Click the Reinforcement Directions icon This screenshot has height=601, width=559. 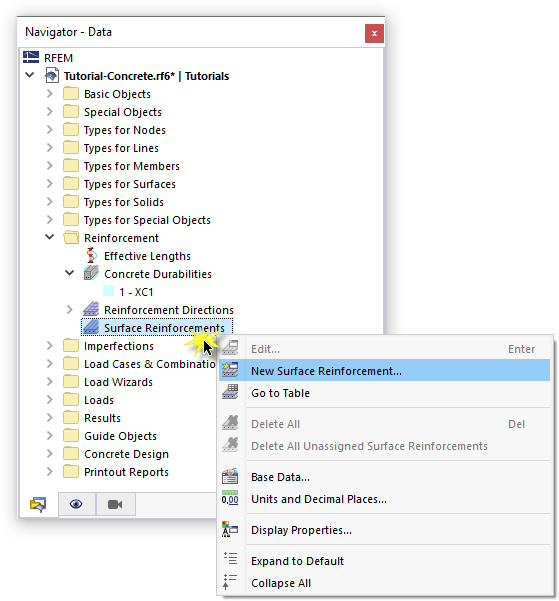click(91, 310)
